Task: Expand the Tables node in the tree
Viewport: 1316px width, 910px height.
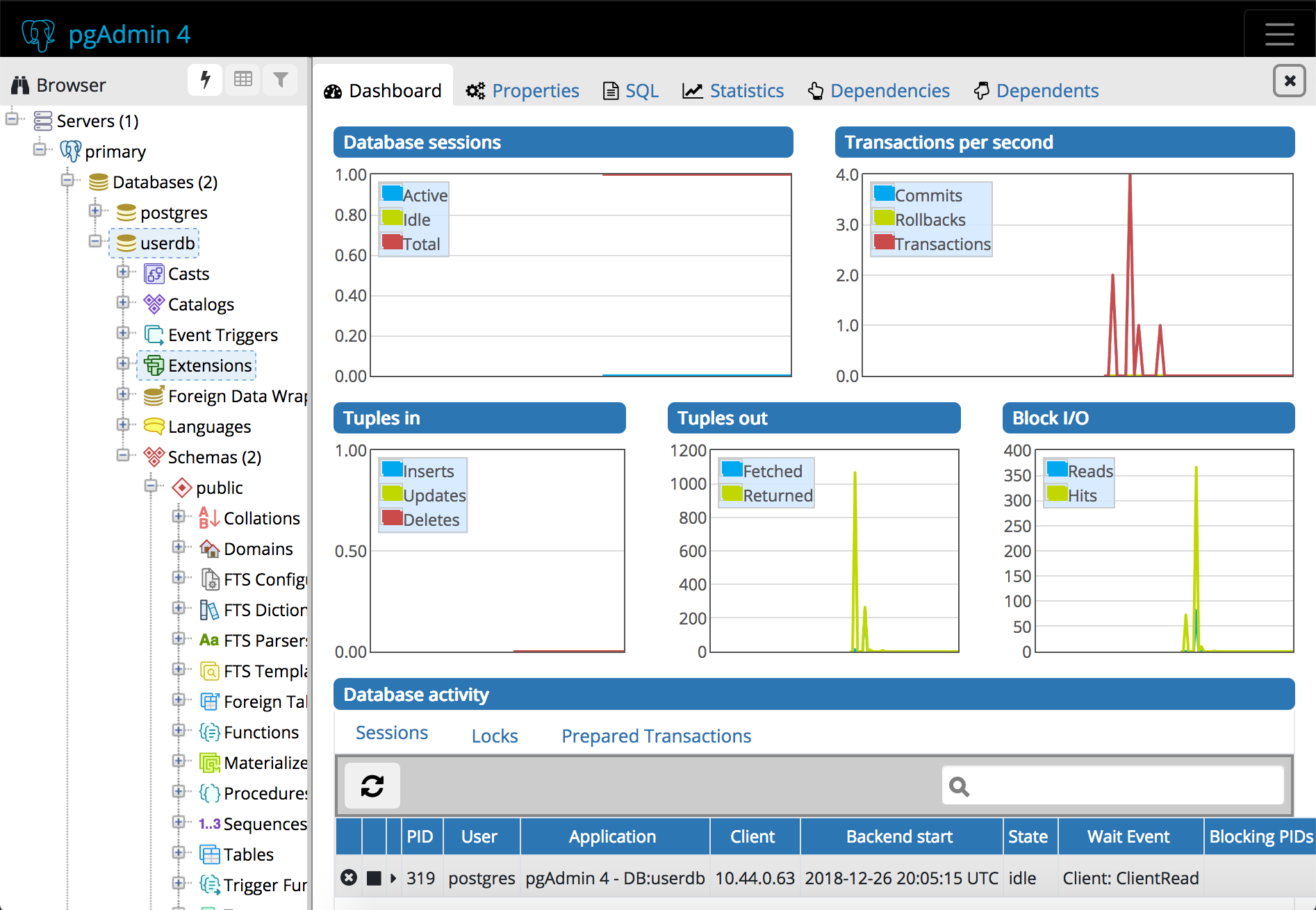Action: pos(179,853)
